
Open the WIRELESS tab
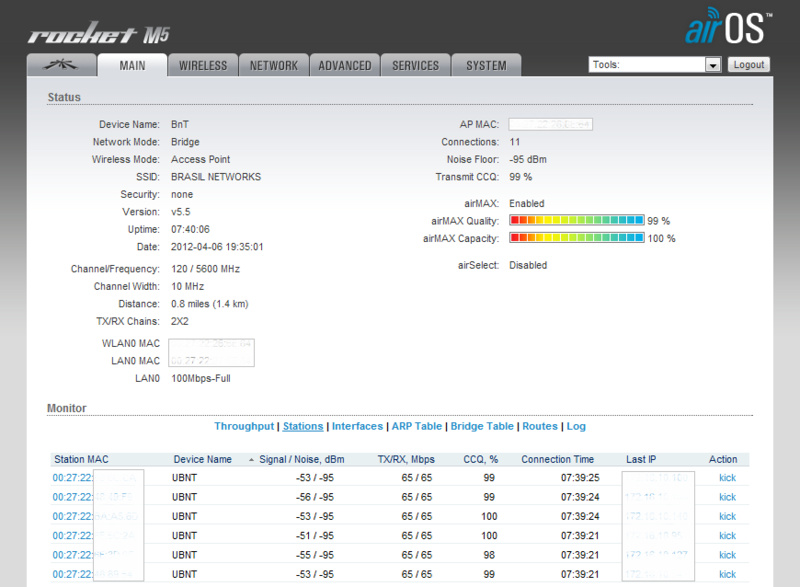[x=203, y=65]
